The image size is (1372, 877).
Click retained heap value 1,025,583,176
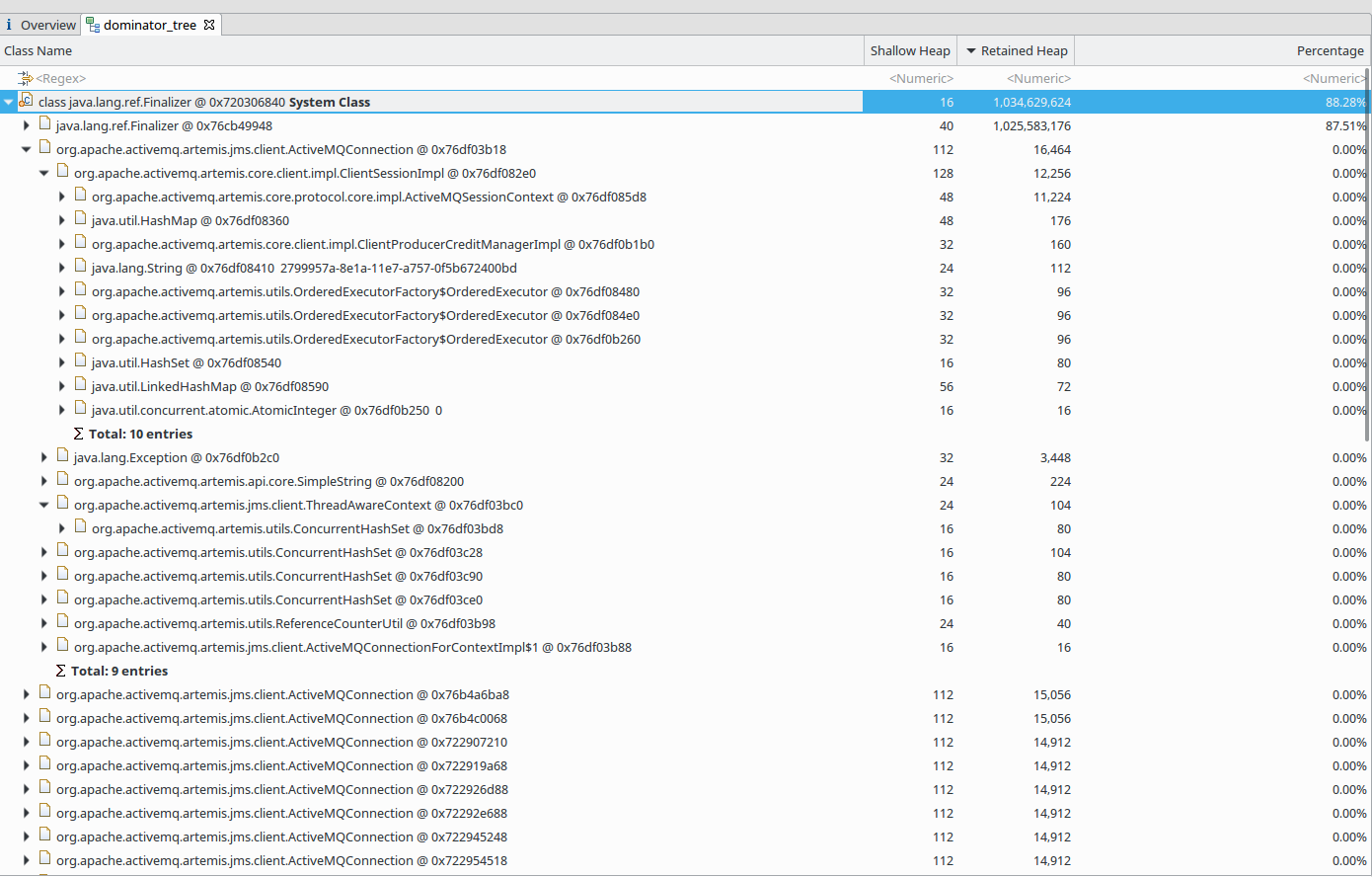coord(1031,125)
